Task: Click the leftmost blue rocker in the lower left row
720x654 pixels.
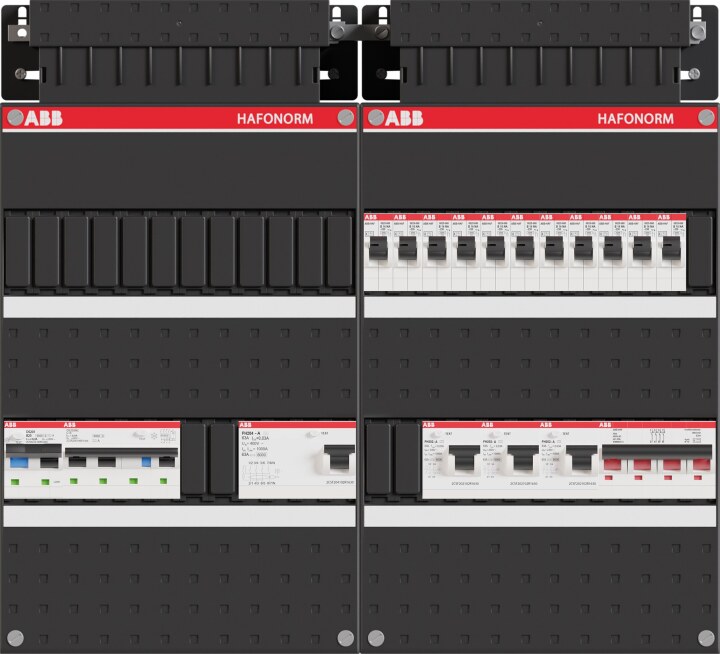Action: [19, 462]
